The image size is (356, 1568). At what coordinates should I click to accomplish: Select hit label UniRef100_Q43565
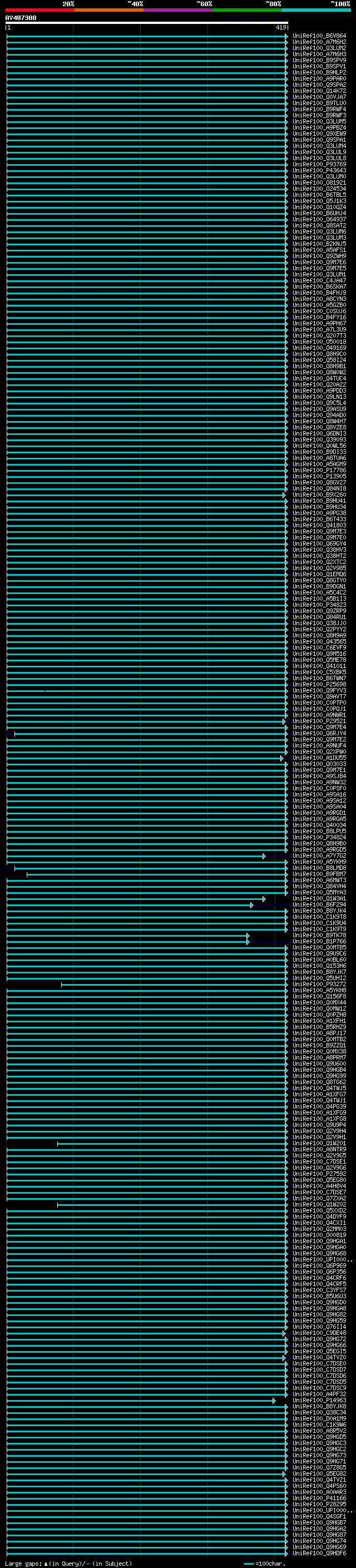click(319, 641)
